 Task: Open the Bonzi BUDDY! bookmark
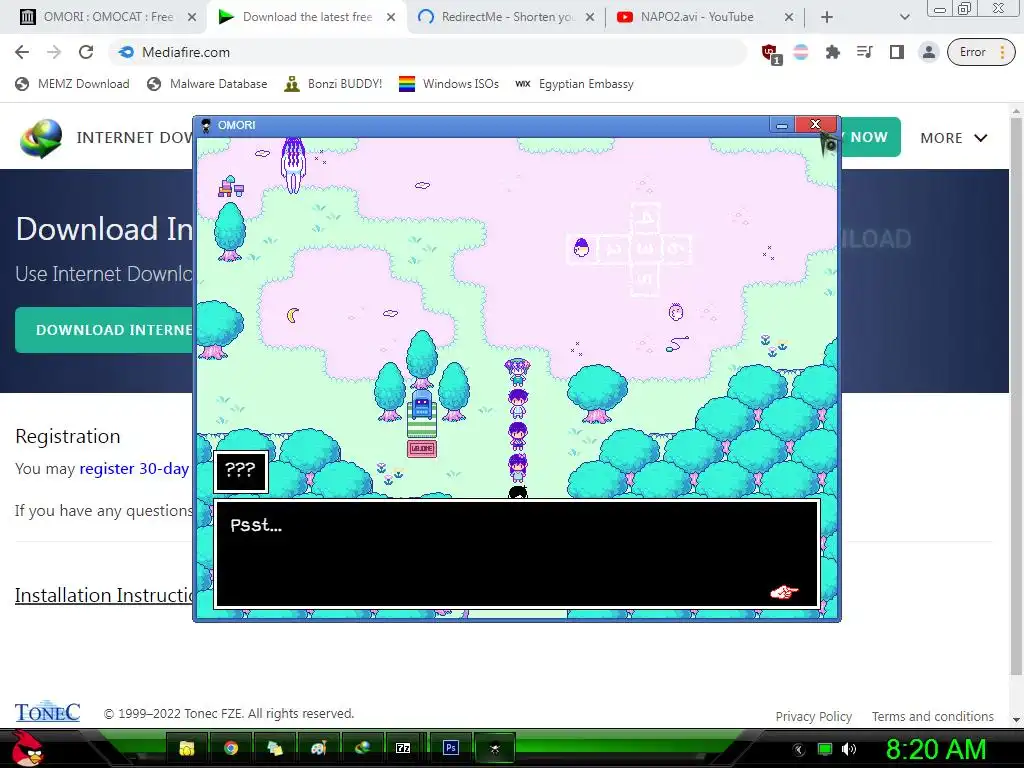(x=333, y=84)
